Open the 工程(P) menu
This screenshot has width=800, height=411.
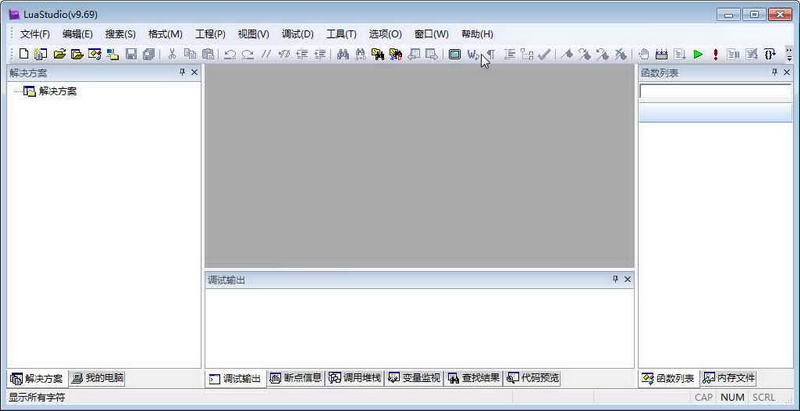coord(210,34)
